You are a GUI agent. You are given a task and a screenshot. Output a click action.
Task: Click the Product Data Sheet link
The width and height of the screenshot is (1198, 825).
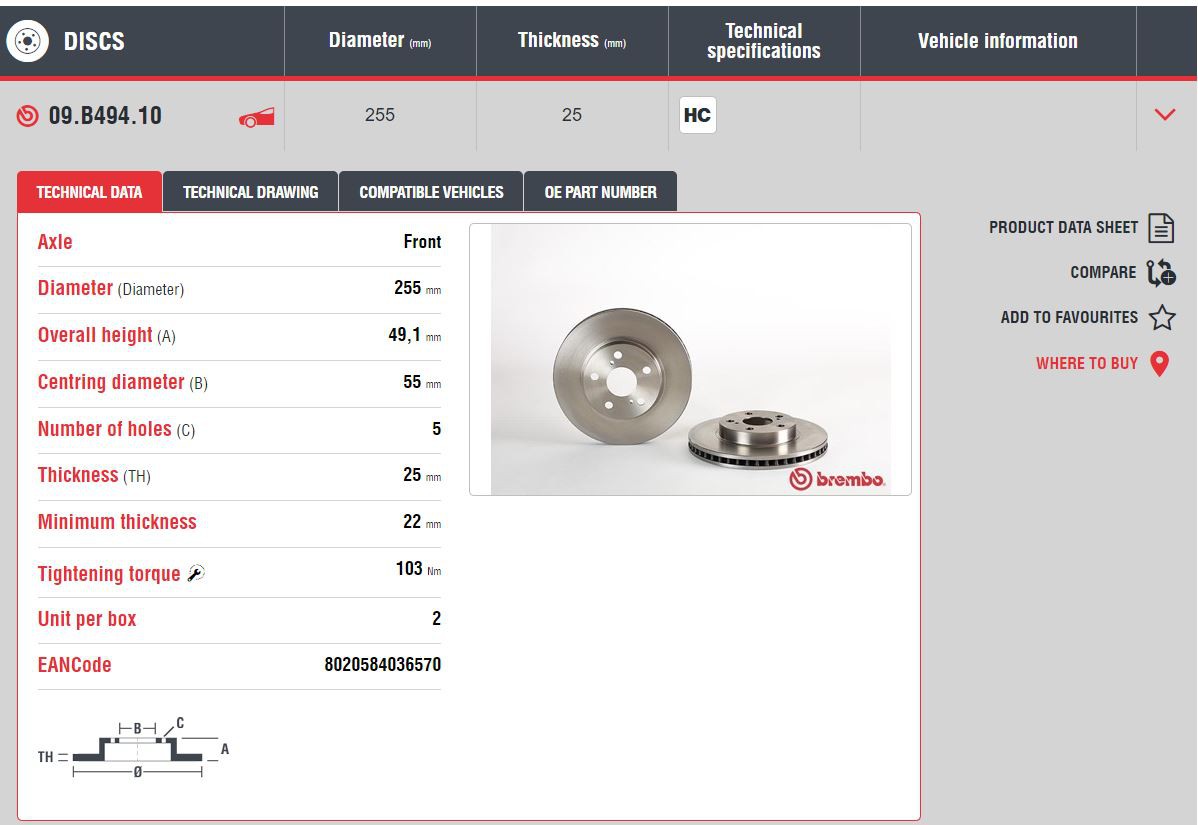[x=1063, y=228]
